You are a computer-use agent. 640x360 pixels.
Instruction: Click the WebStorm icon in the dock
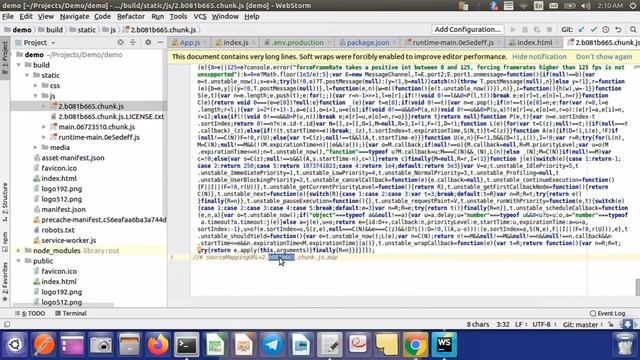pos(444,345)
